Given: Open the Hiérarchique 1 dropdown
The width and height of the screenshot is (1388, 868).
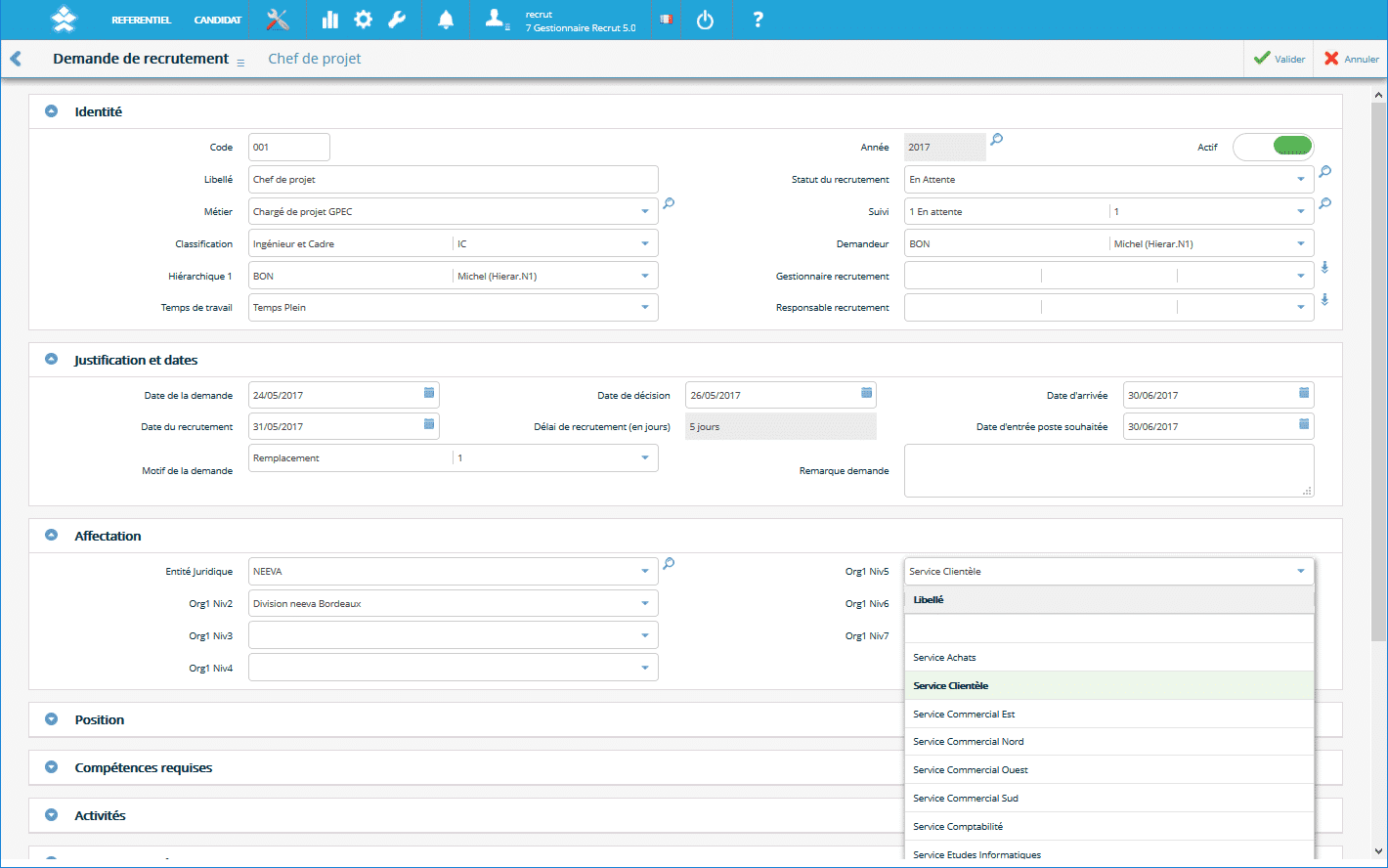Looking at the screenshot, I should pyautogui.click(x=645, y=276).
